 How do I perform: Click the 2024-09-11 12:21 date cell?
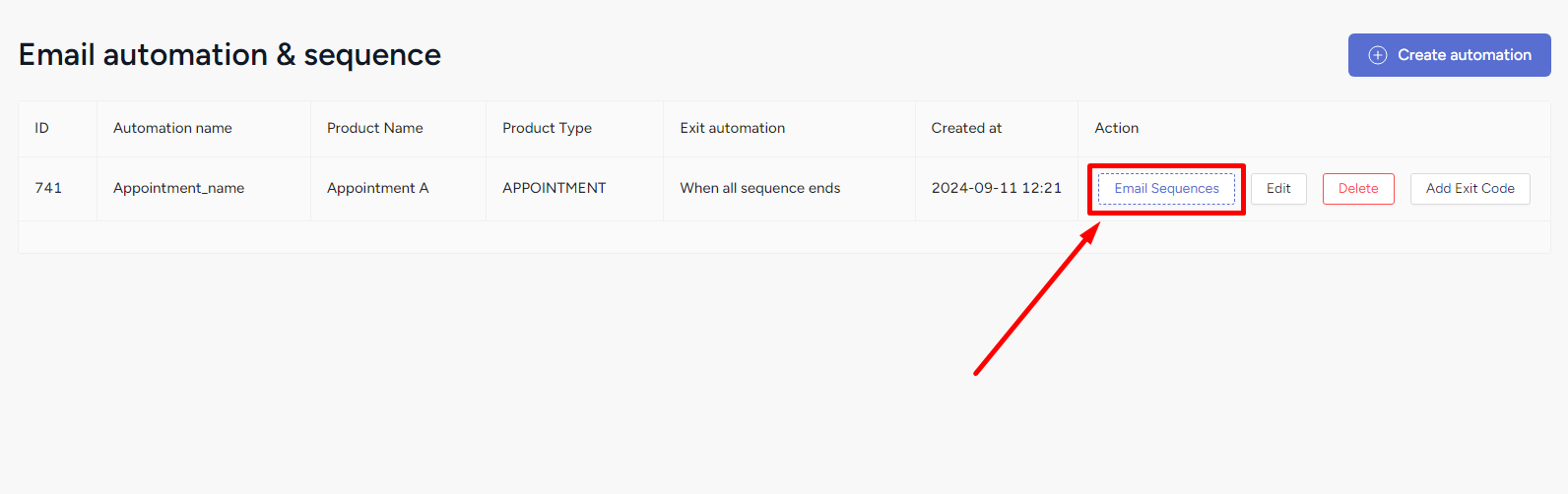pyautogui.click(x=997, y=188)
